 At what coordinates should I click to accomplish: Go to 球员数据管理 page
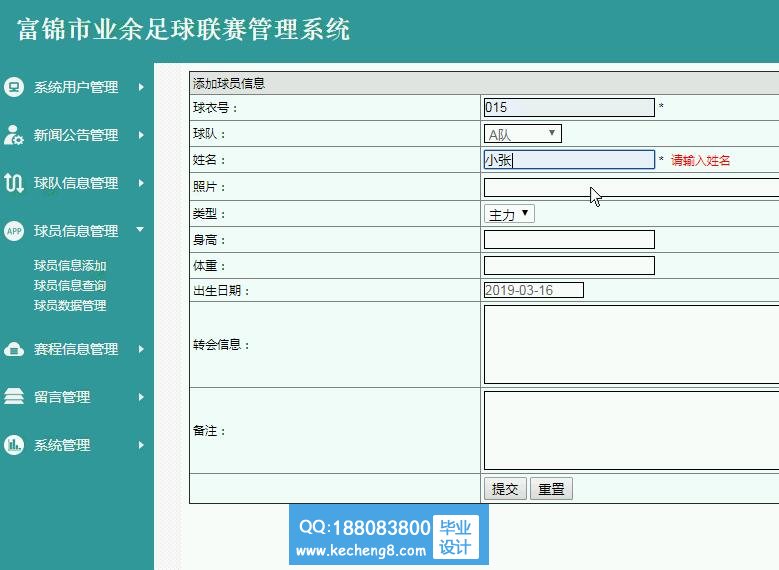pyautogui.click(x=70, y=305)
